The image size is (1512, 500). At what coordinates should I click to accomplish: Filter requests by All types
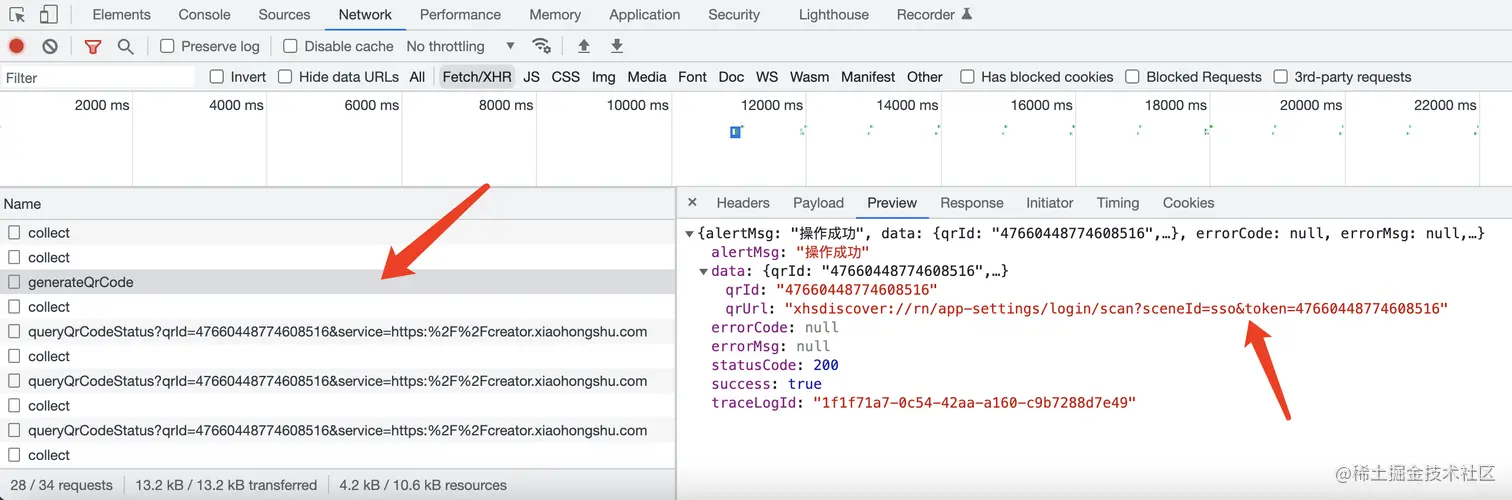(417, 77)
